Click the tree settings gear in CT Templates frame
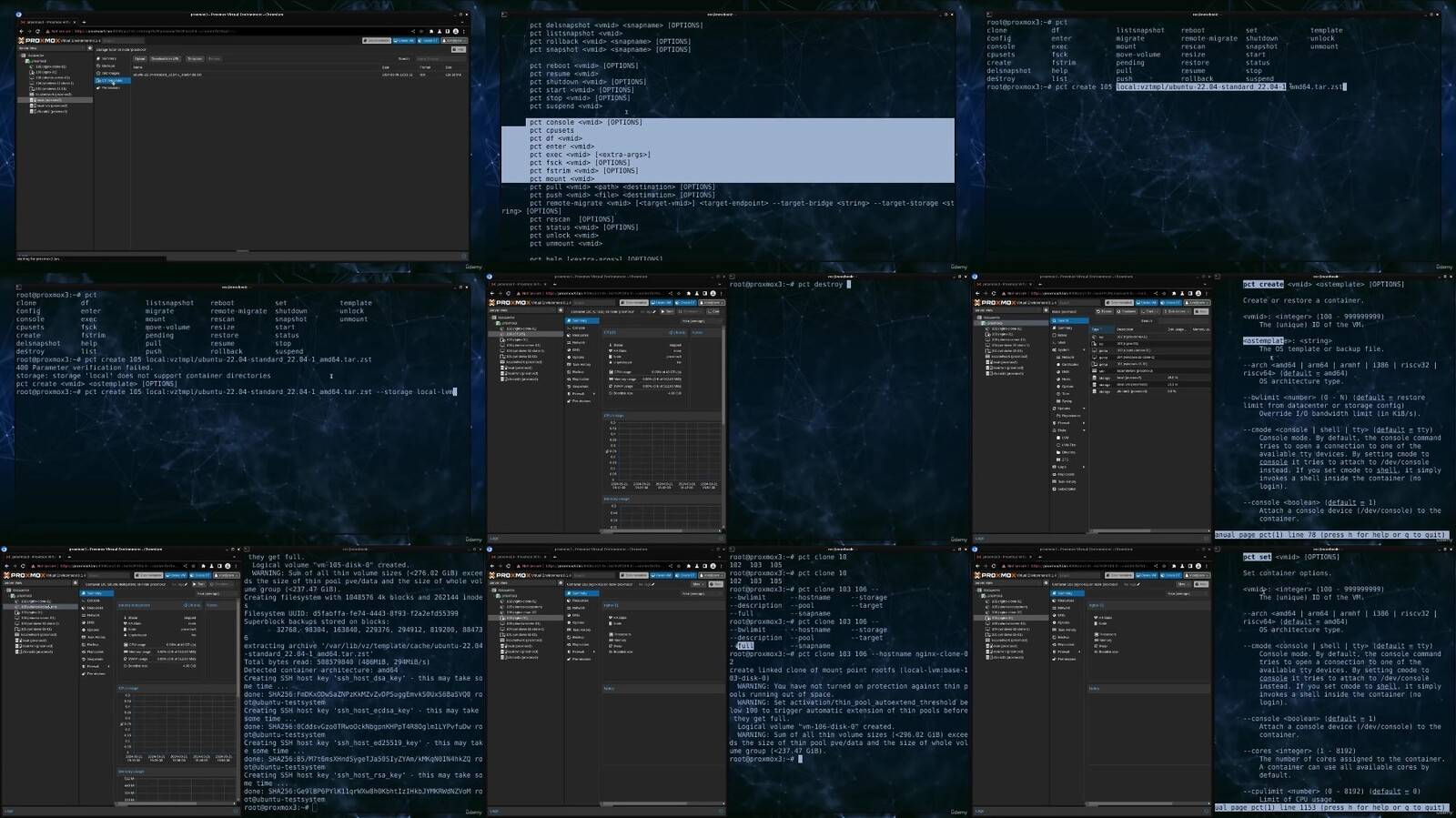The image size is (1456, 818). (90, 48)
